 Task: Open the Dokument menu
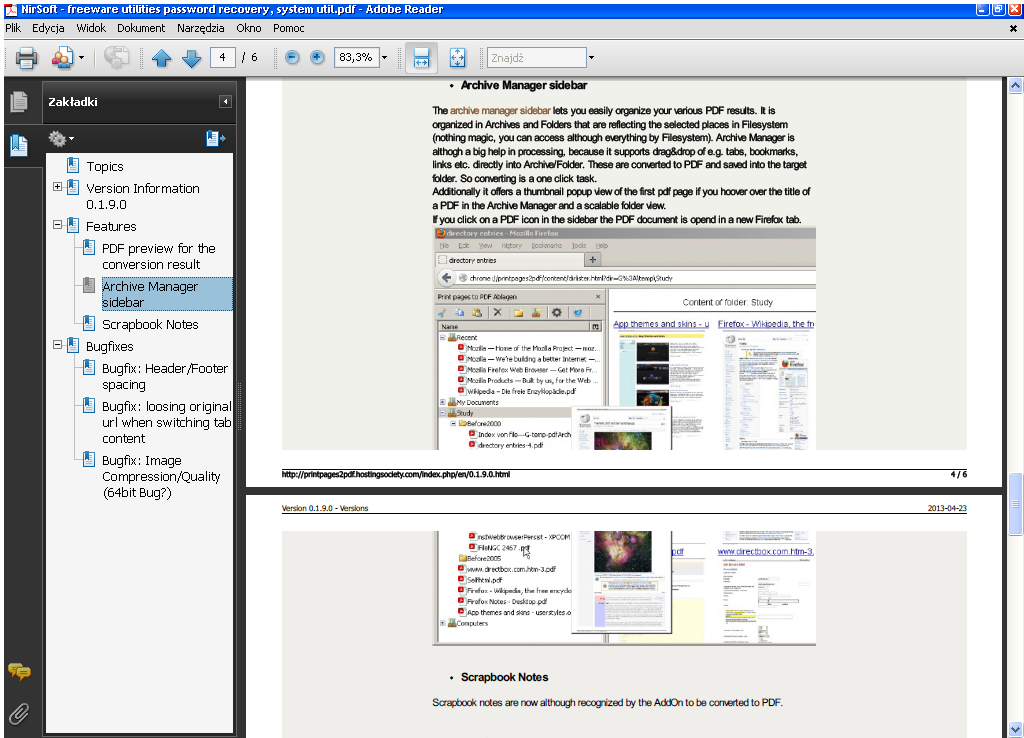click(x=141, y=28)
